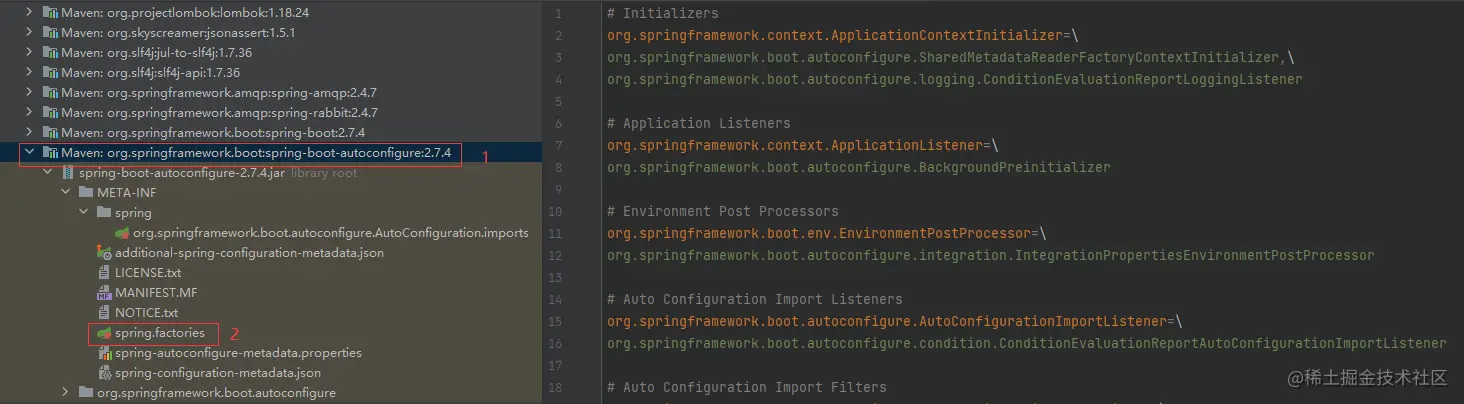The height and width of the screenshot is (404, 1464).
Task: Place cursor on '# Auto Configuration Import Filters' comment
Action: pos(746,387)
